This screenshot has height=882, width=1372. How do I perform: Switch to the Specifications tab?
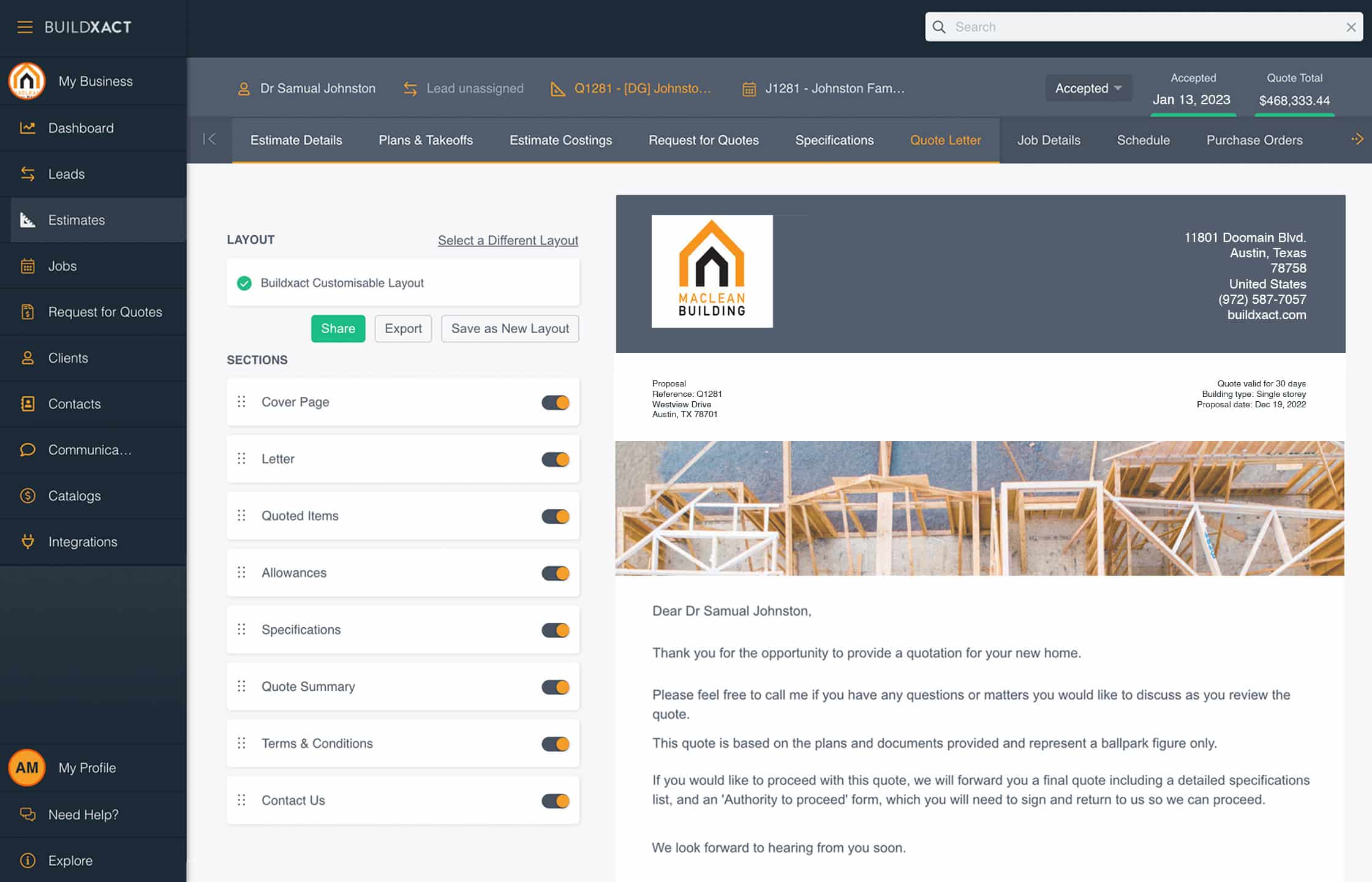[x=834, y=140]
